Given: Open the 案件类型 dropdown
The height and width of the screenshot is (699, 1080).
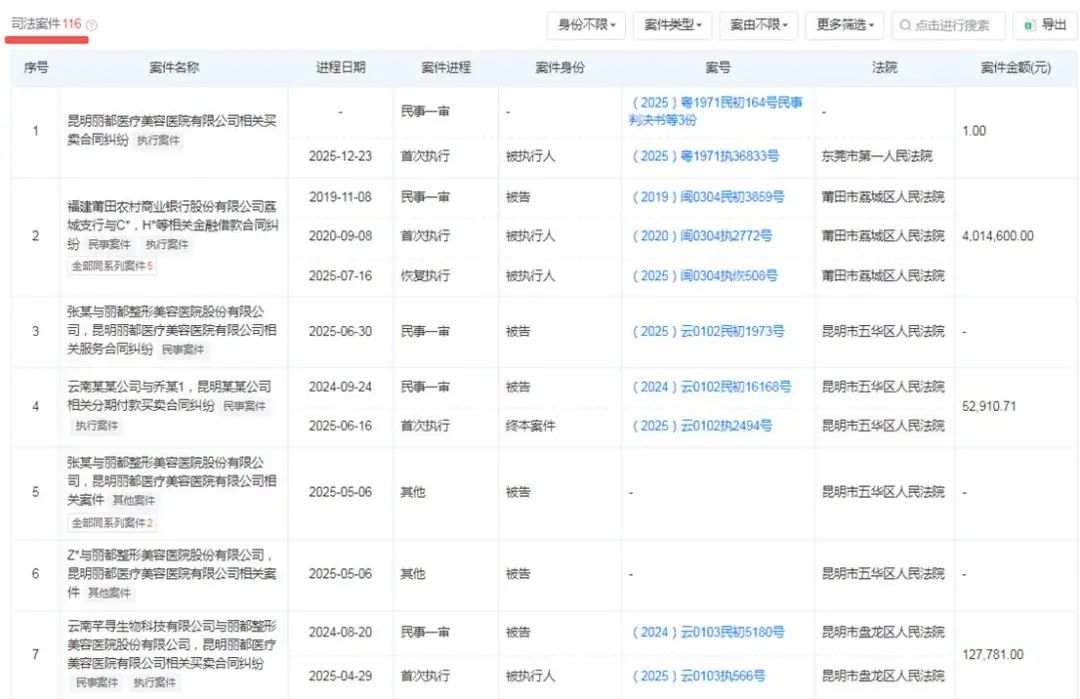Looking at the screenshot, I should pyautogui.click(x=672, y=25).
